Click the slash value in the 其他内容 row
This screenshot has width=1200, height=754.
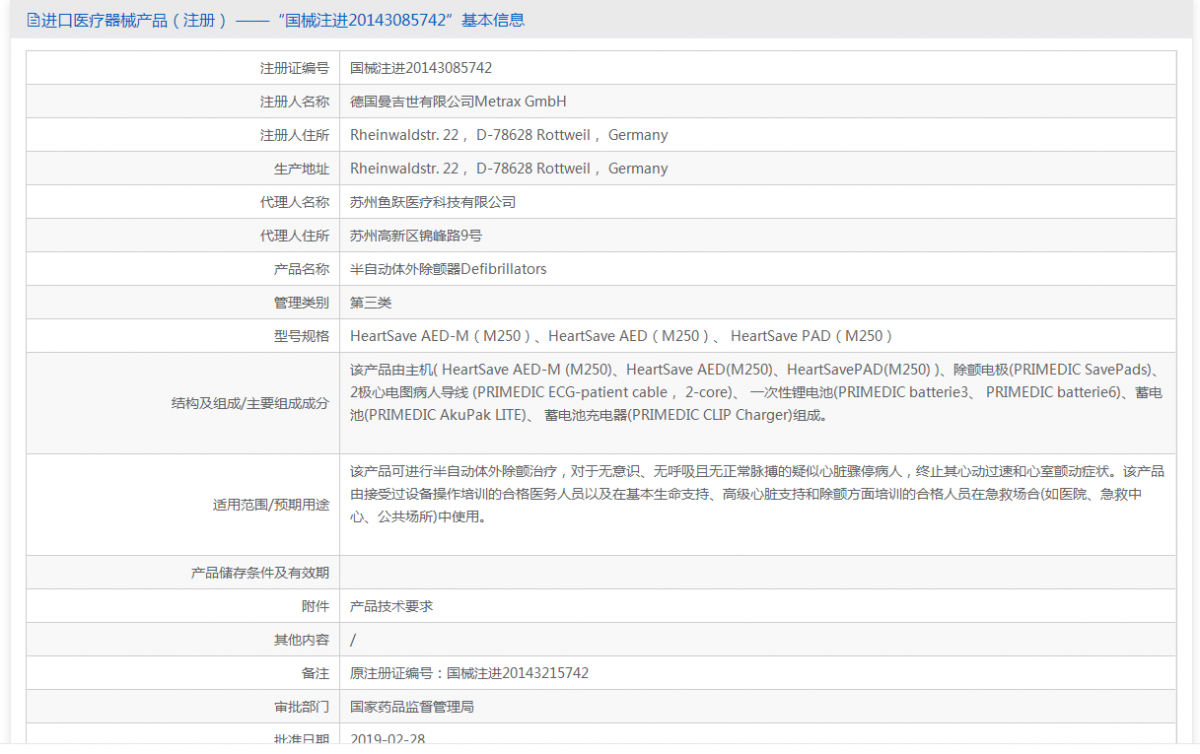click(x=353, y=640)
